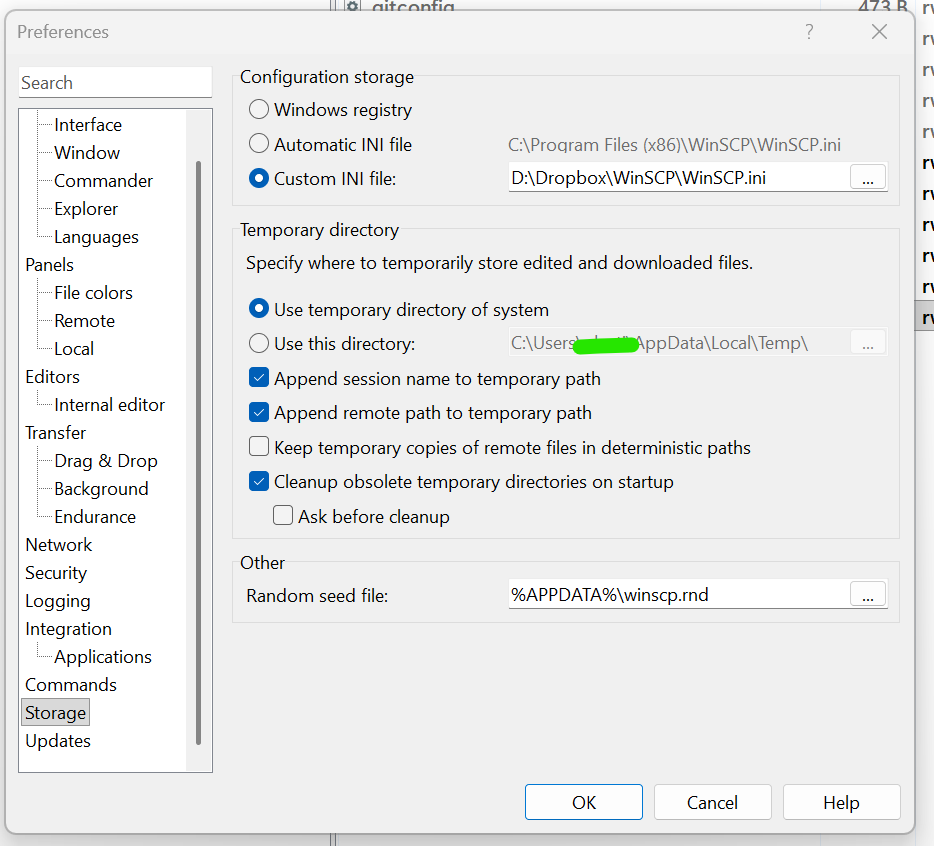Viewport: 934px width, 846px height.
Task: Check Ask before cleanup option
Action: [x=283, y=516]
